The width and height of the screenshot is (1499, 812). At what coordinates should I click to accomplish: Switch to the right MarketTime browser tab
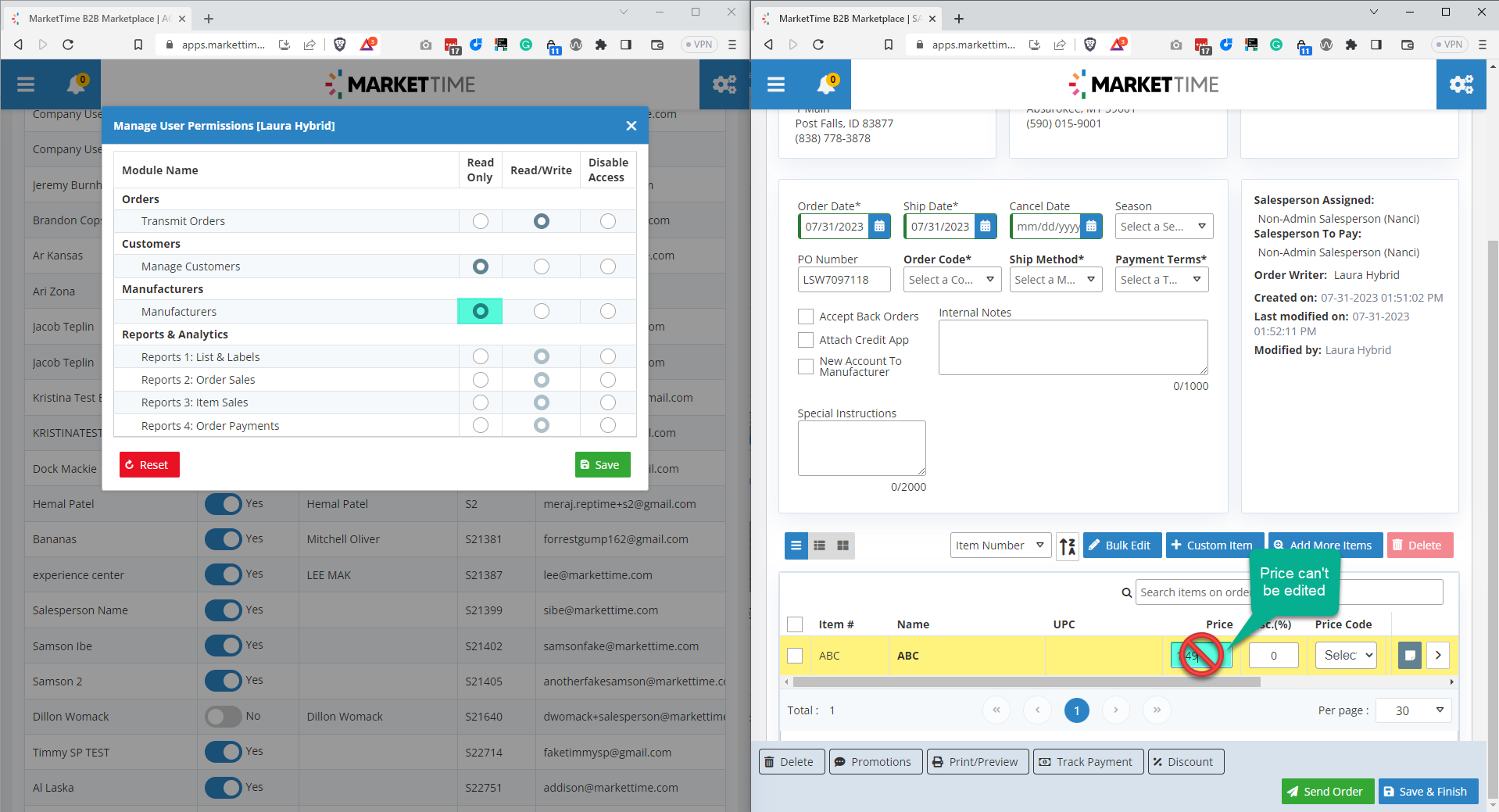pyautogui.click(x=848, y=19)
